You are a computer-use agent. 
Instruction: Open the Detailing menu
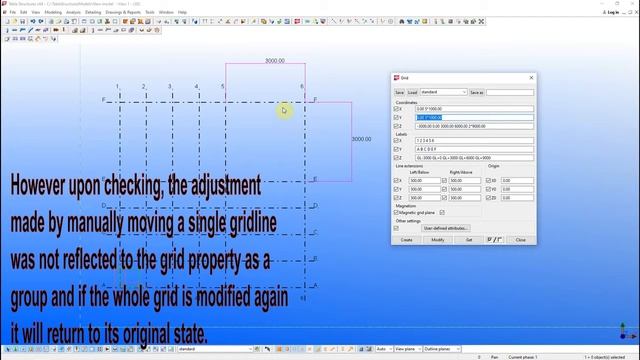click(x=93, y=12)
